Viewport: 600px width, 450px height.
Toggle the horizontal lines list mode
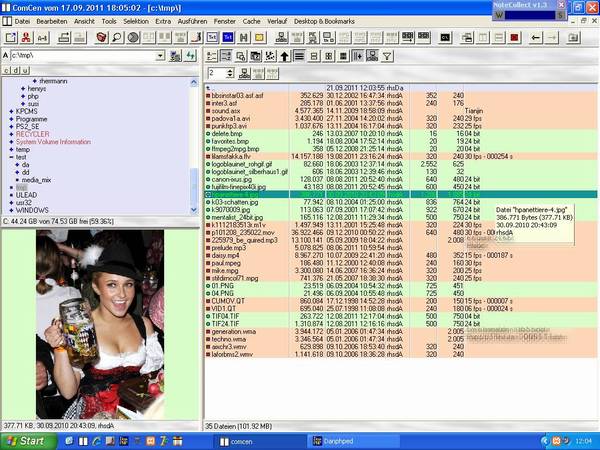(299, 57)
